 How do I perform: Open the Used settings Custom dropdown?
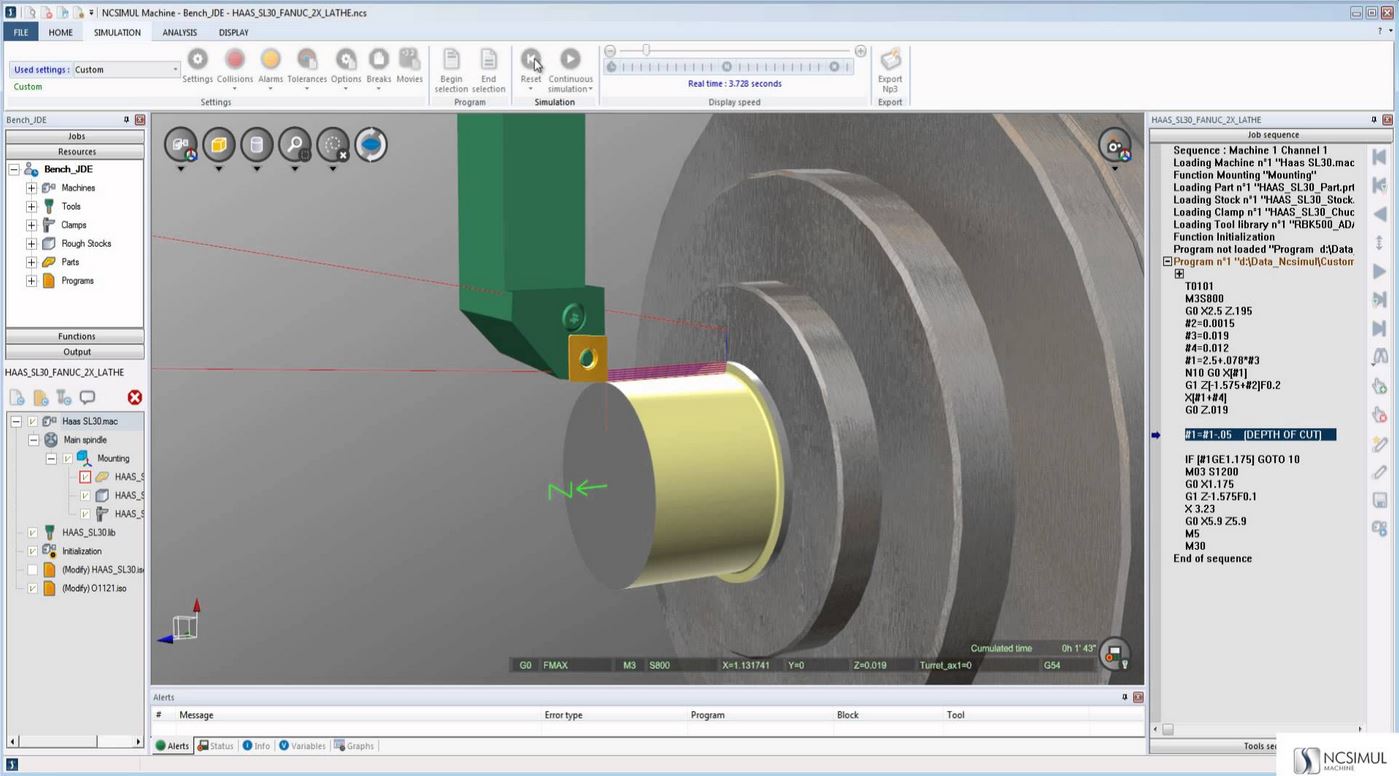(125, 69)
